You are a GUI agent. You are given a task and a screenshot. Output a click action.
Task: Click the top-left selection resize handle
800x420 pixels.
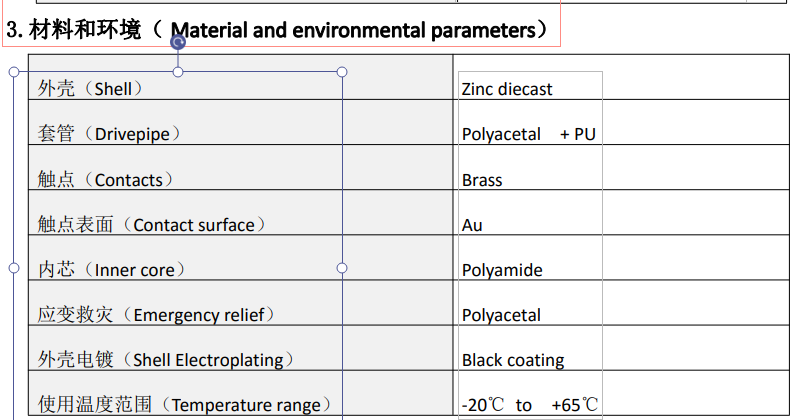pos(13,72)
